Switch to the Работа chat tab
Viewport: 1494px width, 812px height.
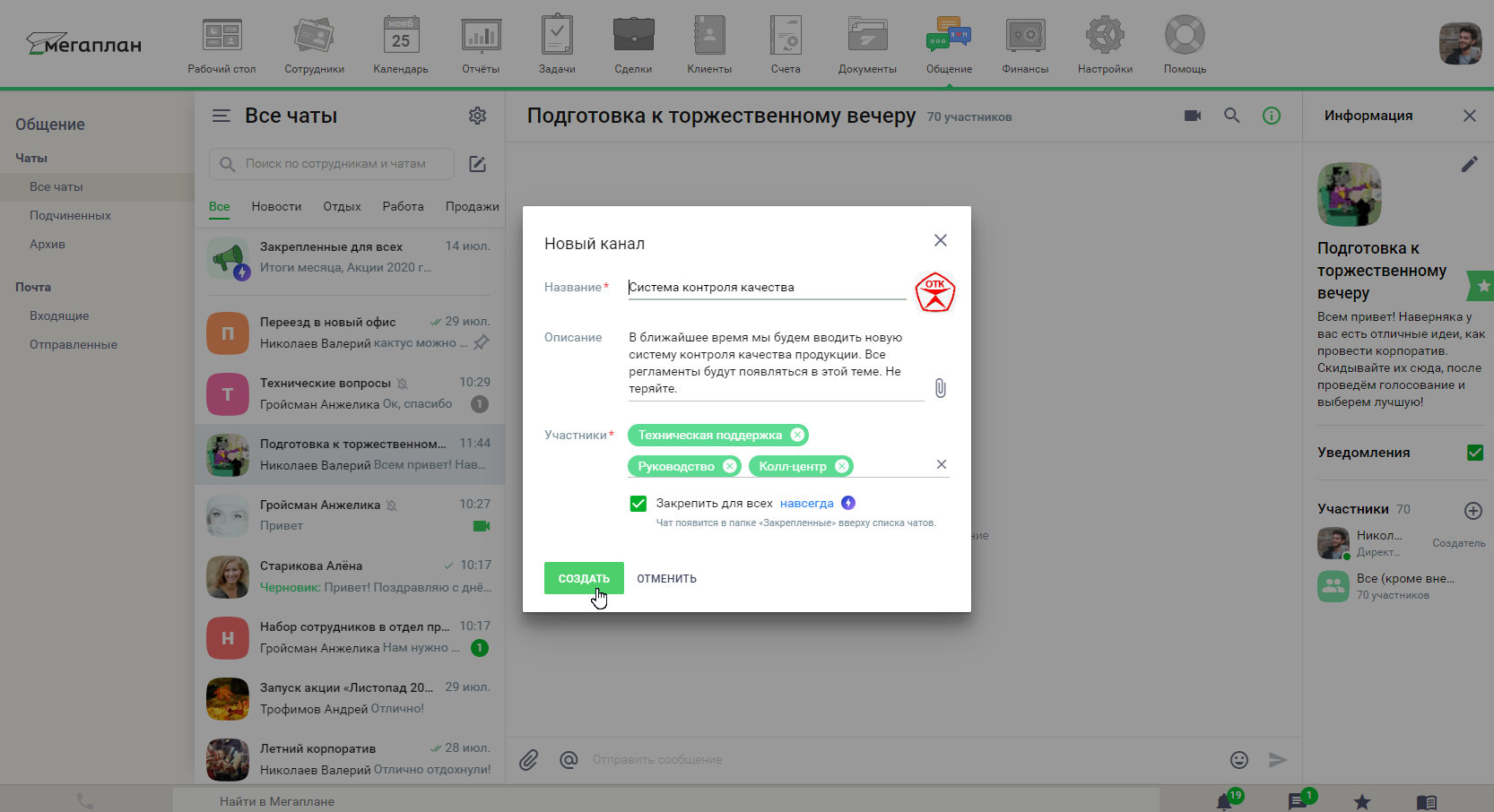coord(403,206)
